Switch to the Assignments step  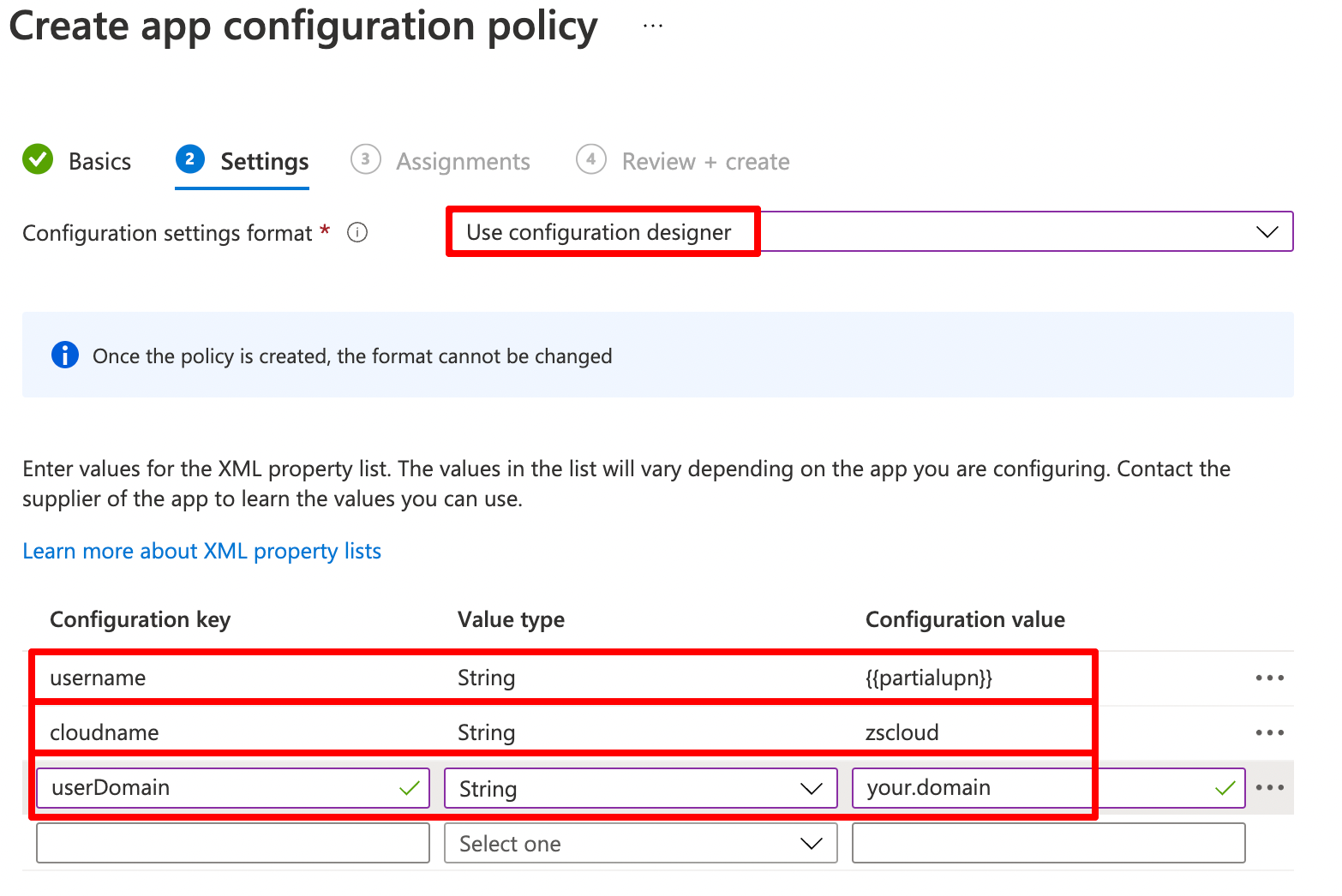[x=462, y=160]
